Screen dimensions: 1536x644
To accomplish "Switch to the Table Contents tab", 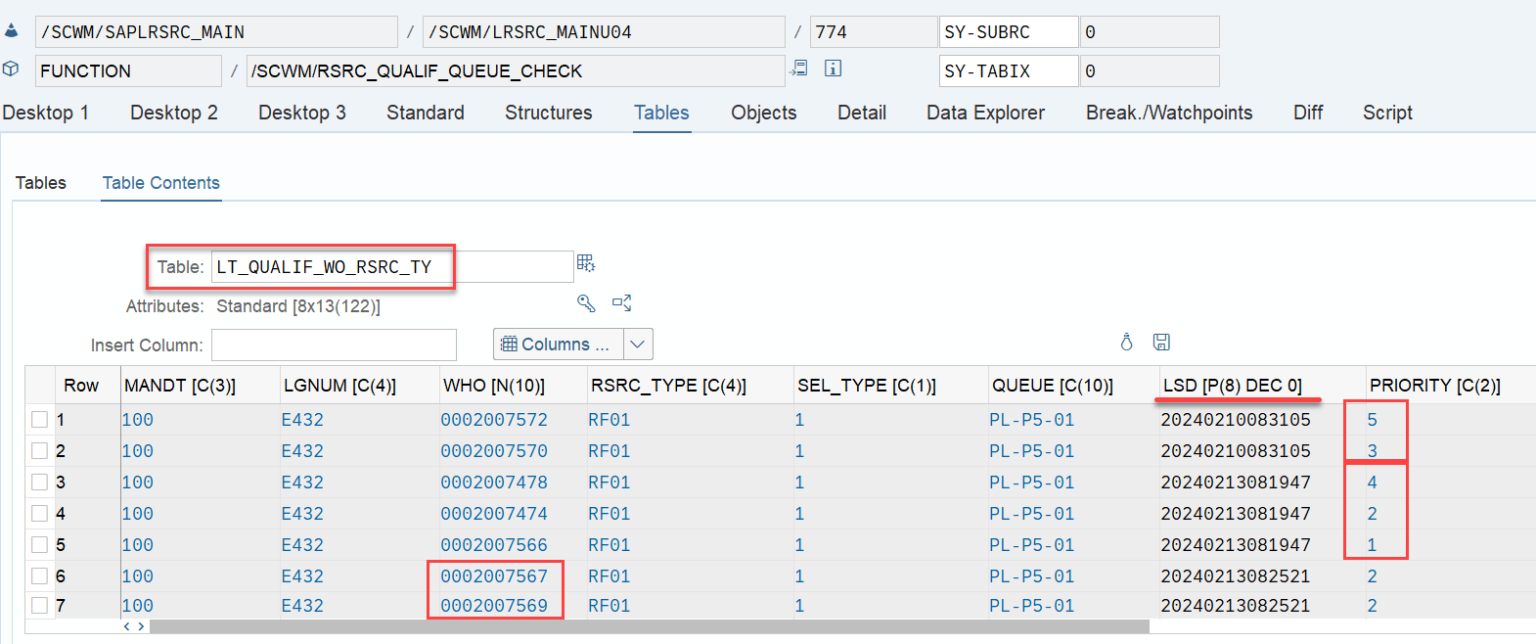I will pos(160,183).
